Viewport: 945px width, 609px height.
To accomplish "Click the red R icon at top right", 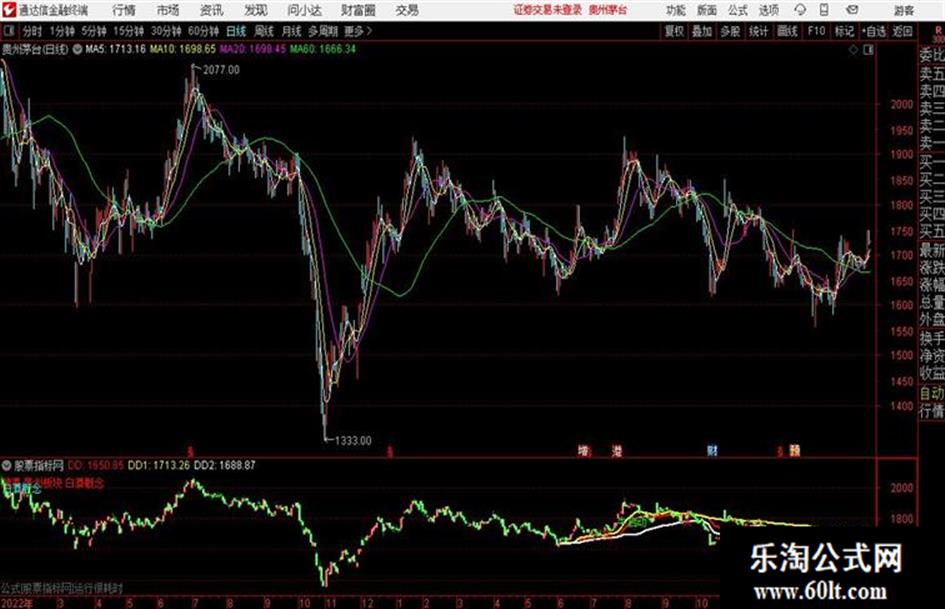I will pos(938,31).
